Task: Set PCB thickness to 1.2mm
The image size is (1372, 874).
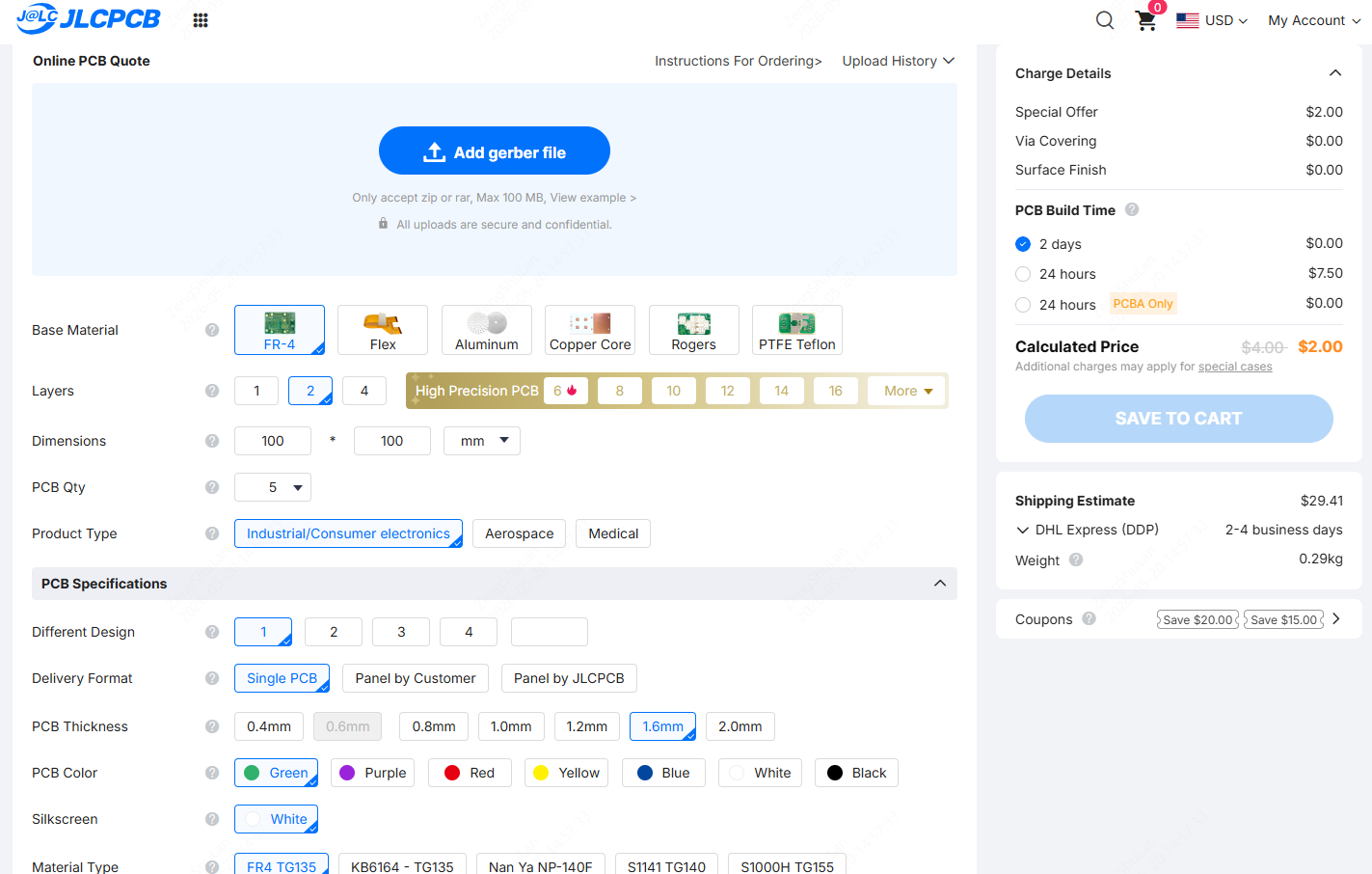Action: [x=586, y=726]
